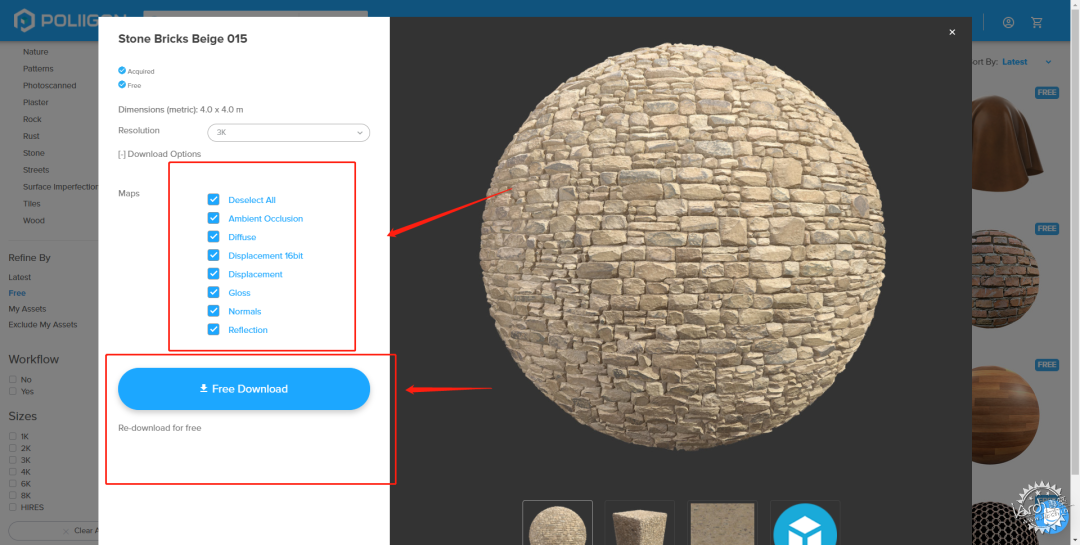The image size is (1080, 545).
Task: Click the large stone sphere preview image
Action: (682, 246)
